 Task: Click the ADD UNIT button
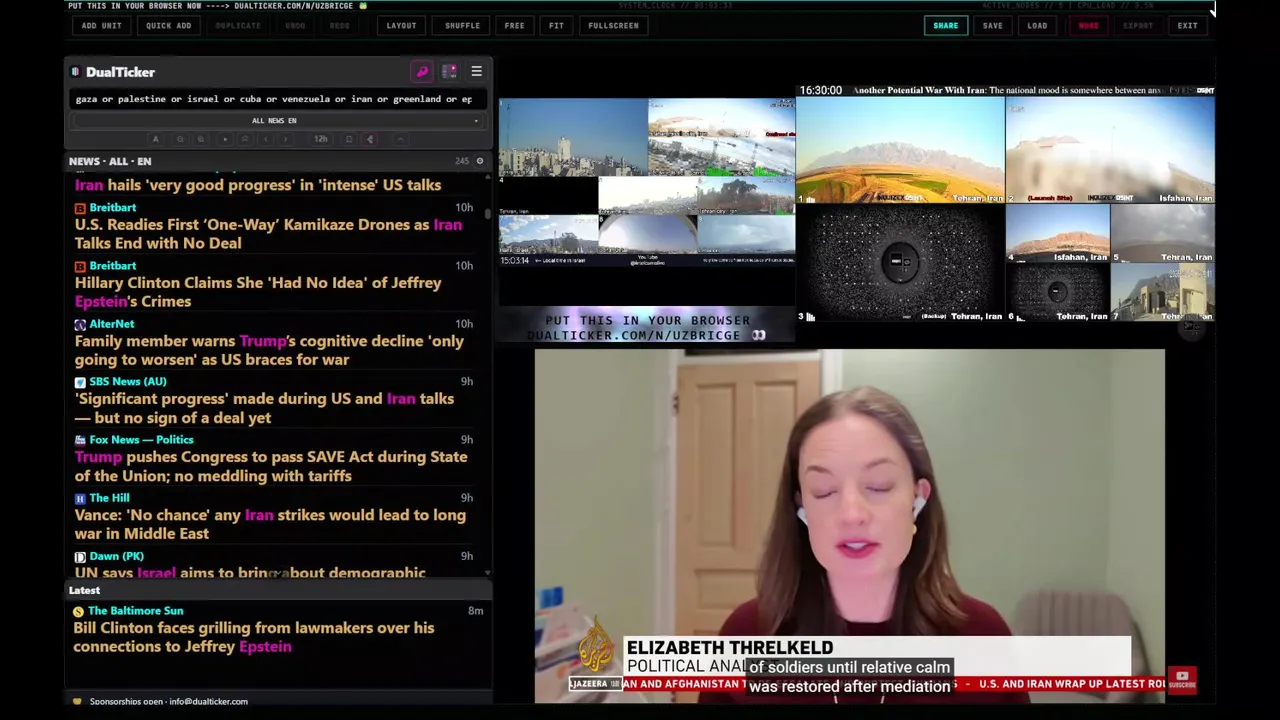[x=101, y=25]
